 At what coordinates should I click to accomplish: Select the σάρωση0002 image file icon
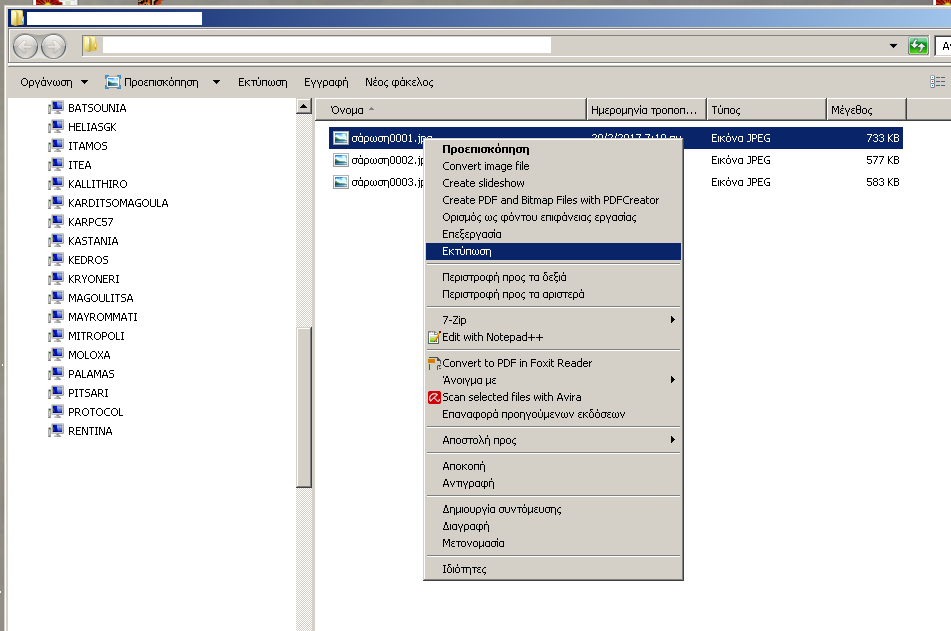click(341, 160)
